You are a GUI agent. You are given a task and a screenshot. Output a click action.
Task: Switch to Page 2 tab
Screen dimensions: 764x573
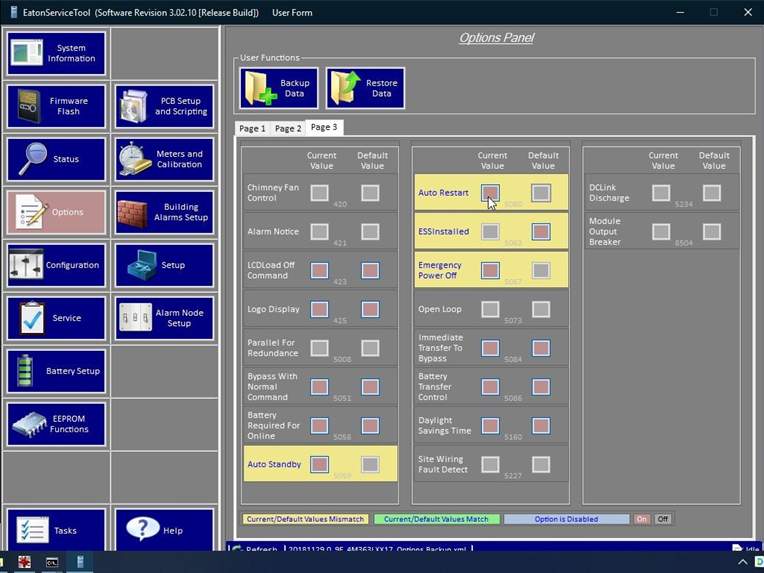(287, 129)
